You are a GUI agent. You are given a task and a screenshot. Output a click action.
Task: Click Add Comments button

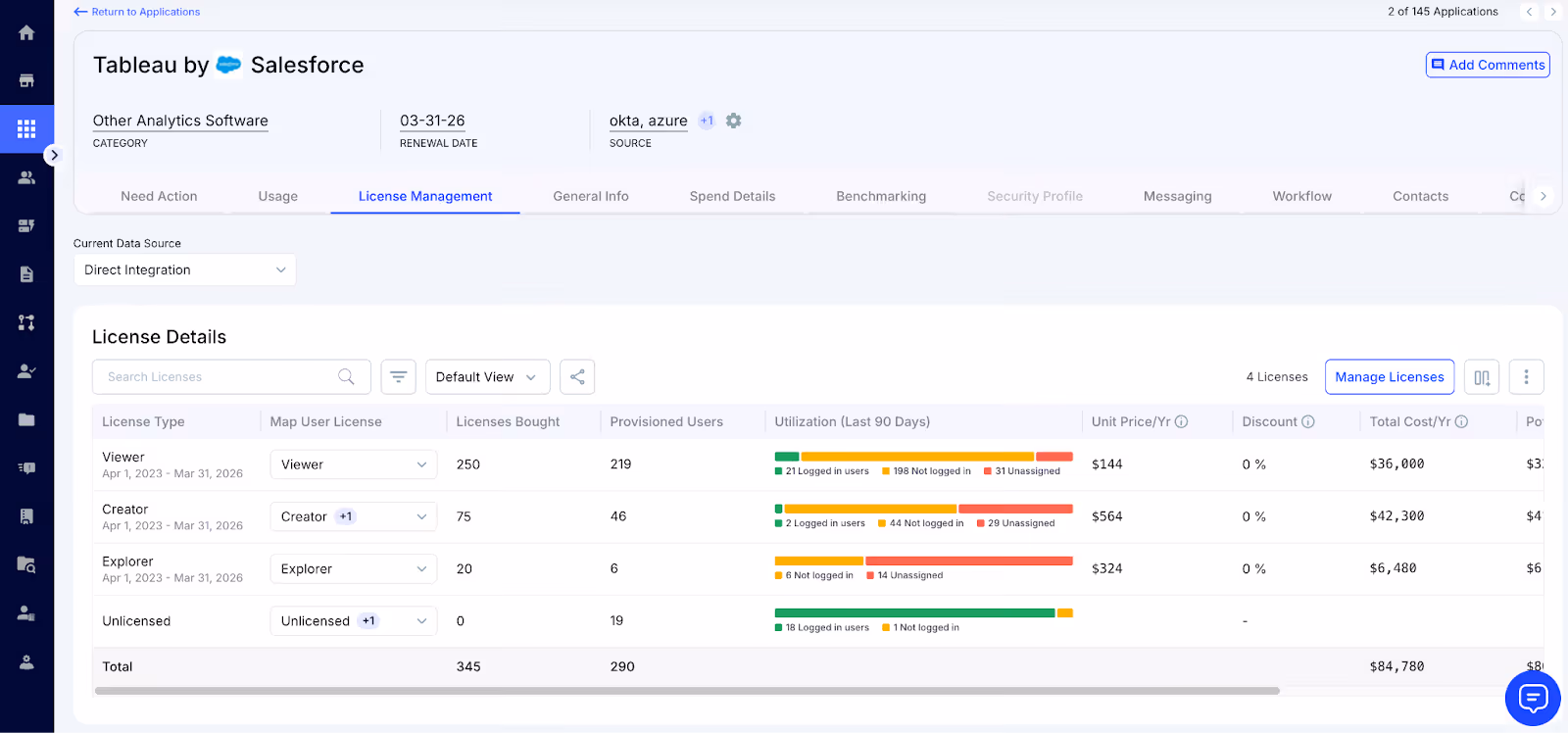1488,65
